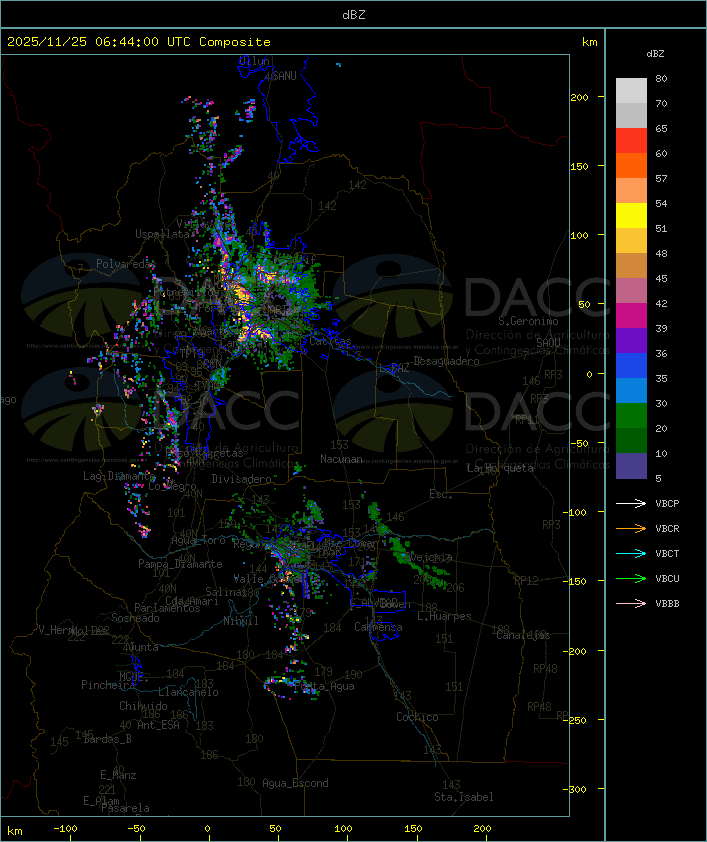Select the light gray 70-80 dBZ swatch
This screenshot has width=707, height=842.
coord(631,90)
